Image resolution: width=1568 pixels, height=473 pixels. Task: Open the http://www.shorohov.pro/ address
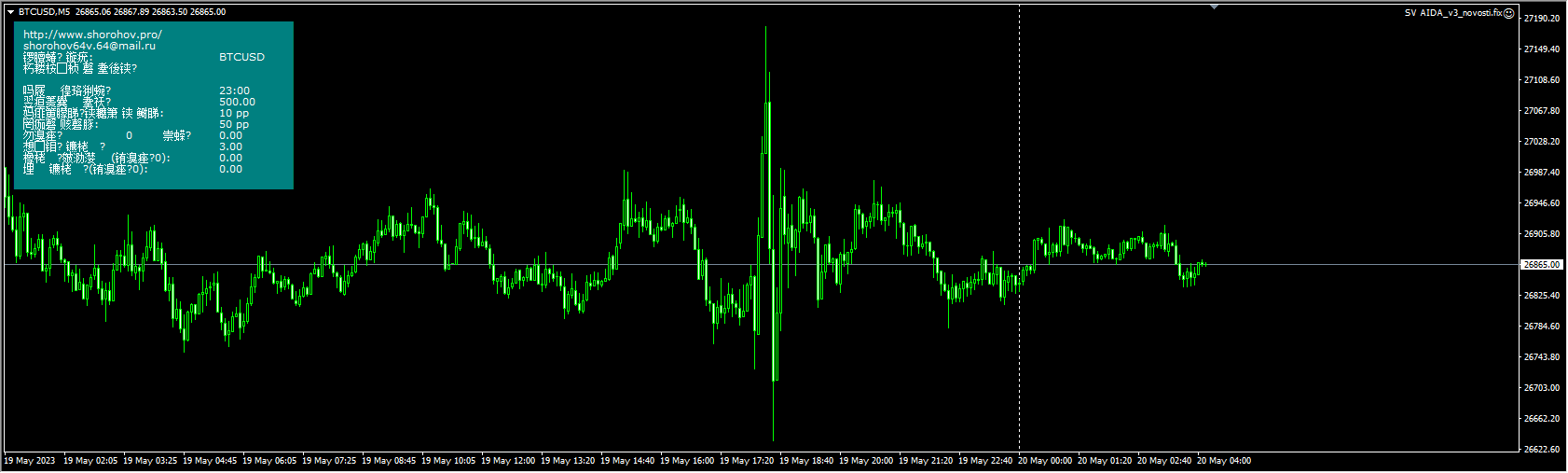click(92, 35)
